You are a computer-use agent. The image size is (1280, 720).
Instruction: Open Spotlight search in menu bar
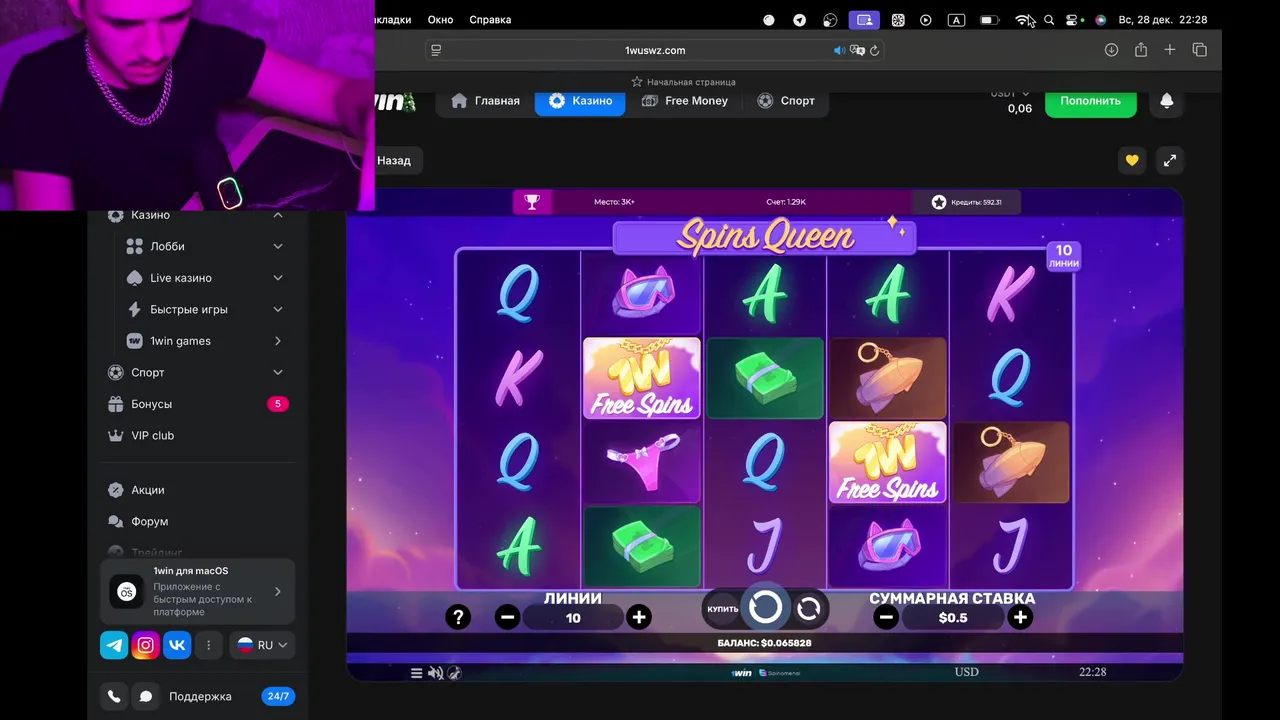[x=1049, y=20]
